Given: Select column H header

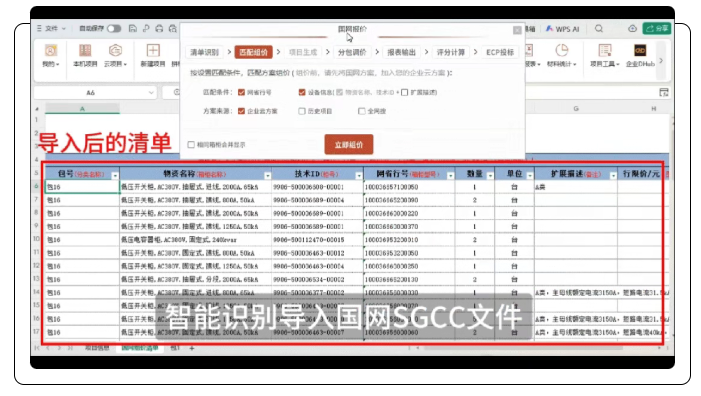Looking at the screenshot, I should (653, 109).
